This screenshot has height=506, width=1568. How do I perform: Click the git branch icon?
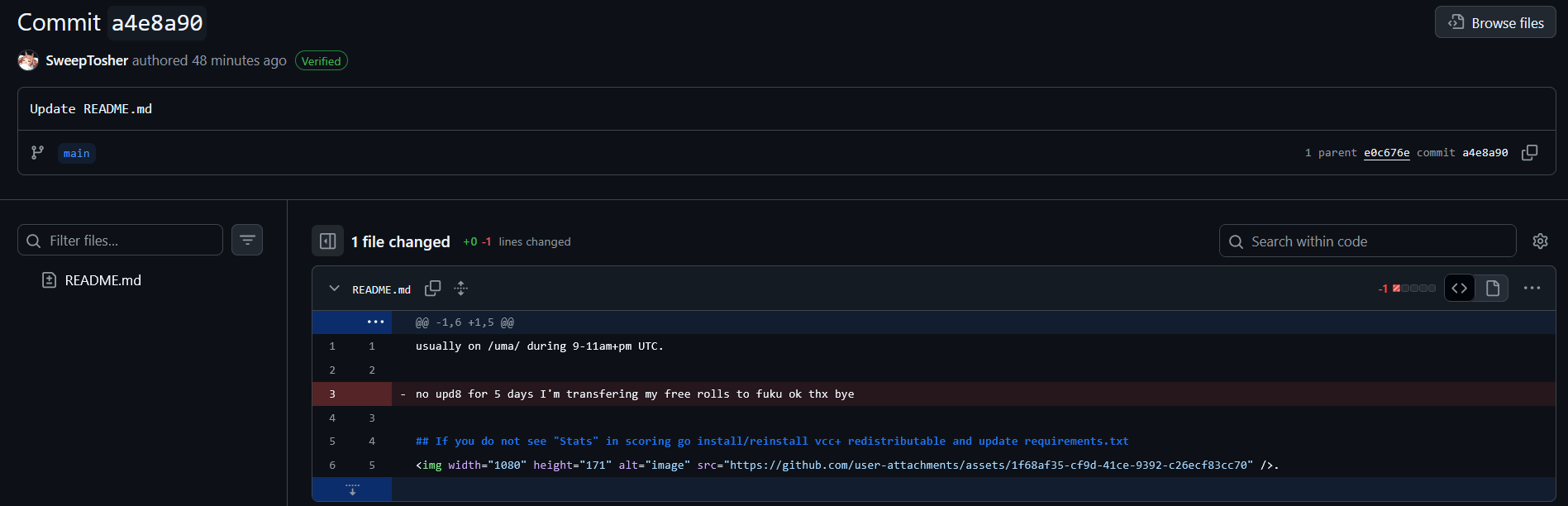pyautogui.click(x=37, y=153)
